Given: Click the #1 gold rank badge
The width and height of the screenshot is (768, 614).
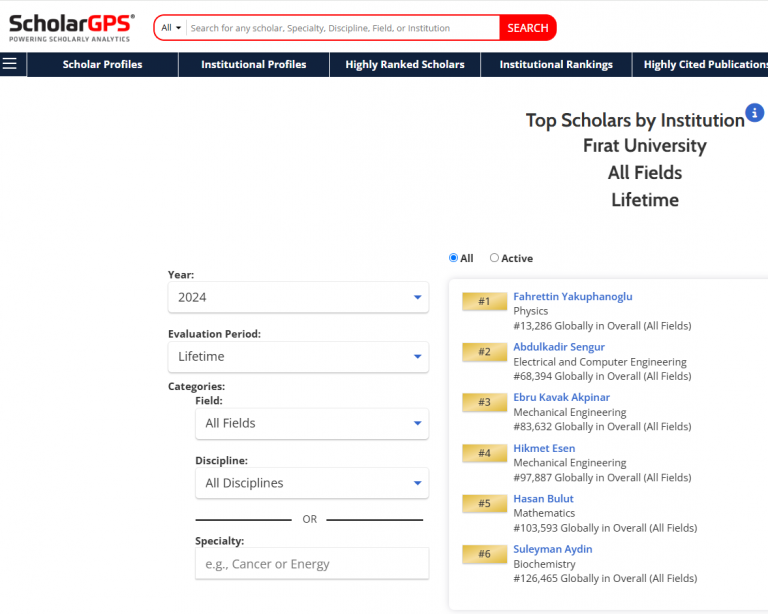Looking at the screenshot, I should [x=484, y=301].
